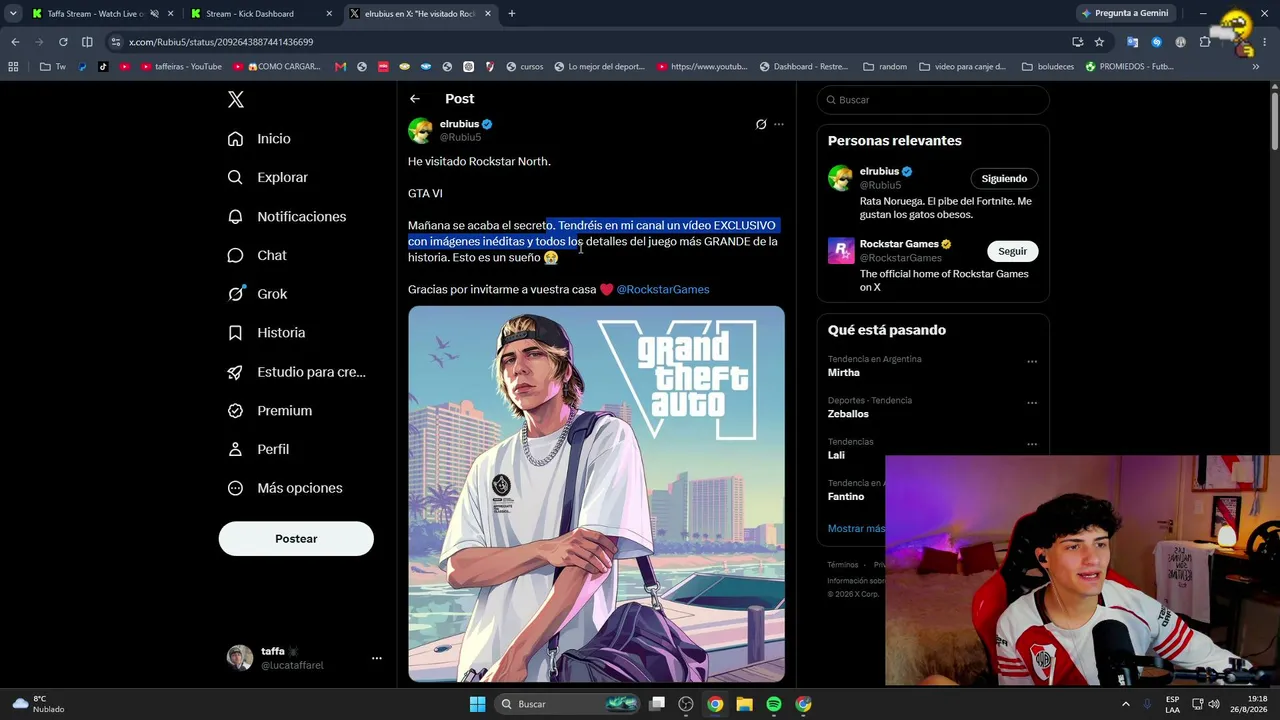Open Grok in the sidebar
The height and width of the screenshot is (720, 1280).
coord(257,294)
